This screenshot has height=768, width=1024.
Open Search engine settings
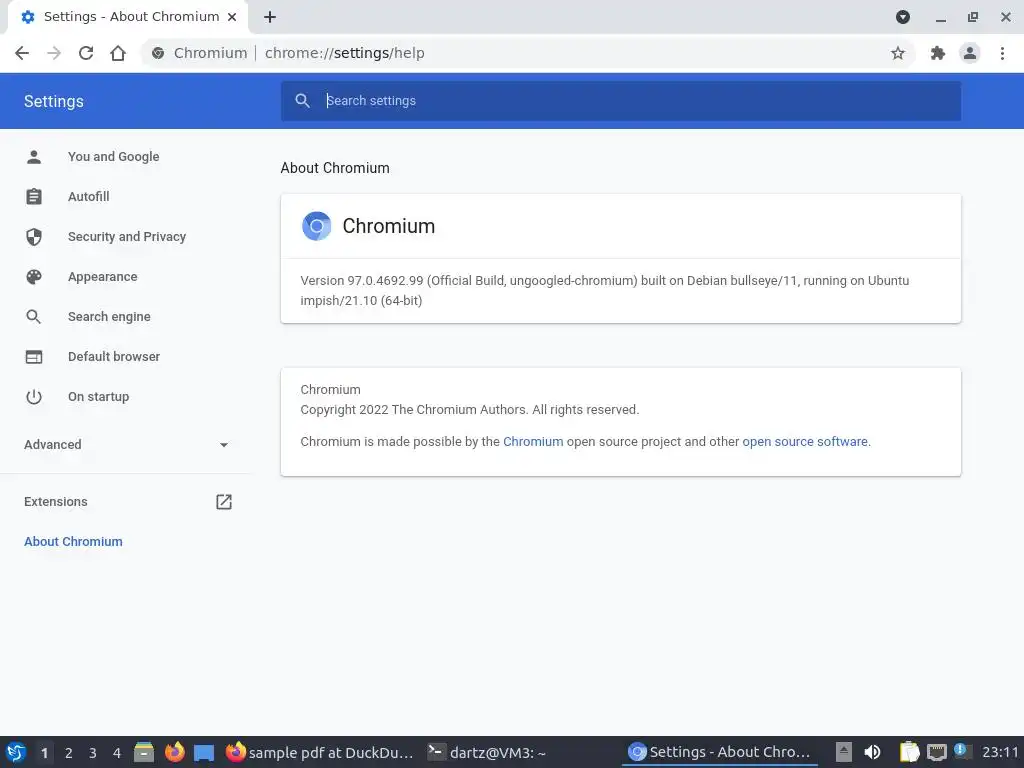click(109, 317)
